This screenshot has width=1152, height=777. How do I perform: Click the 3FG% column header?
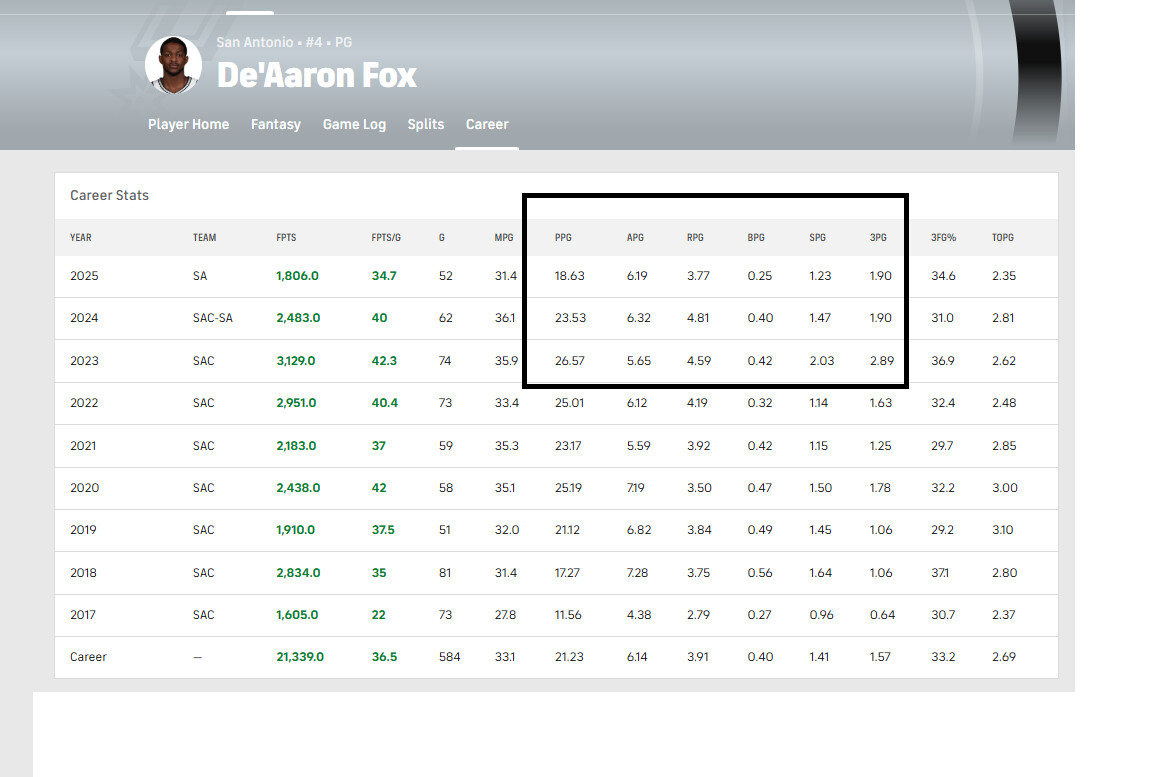point(943,238)
